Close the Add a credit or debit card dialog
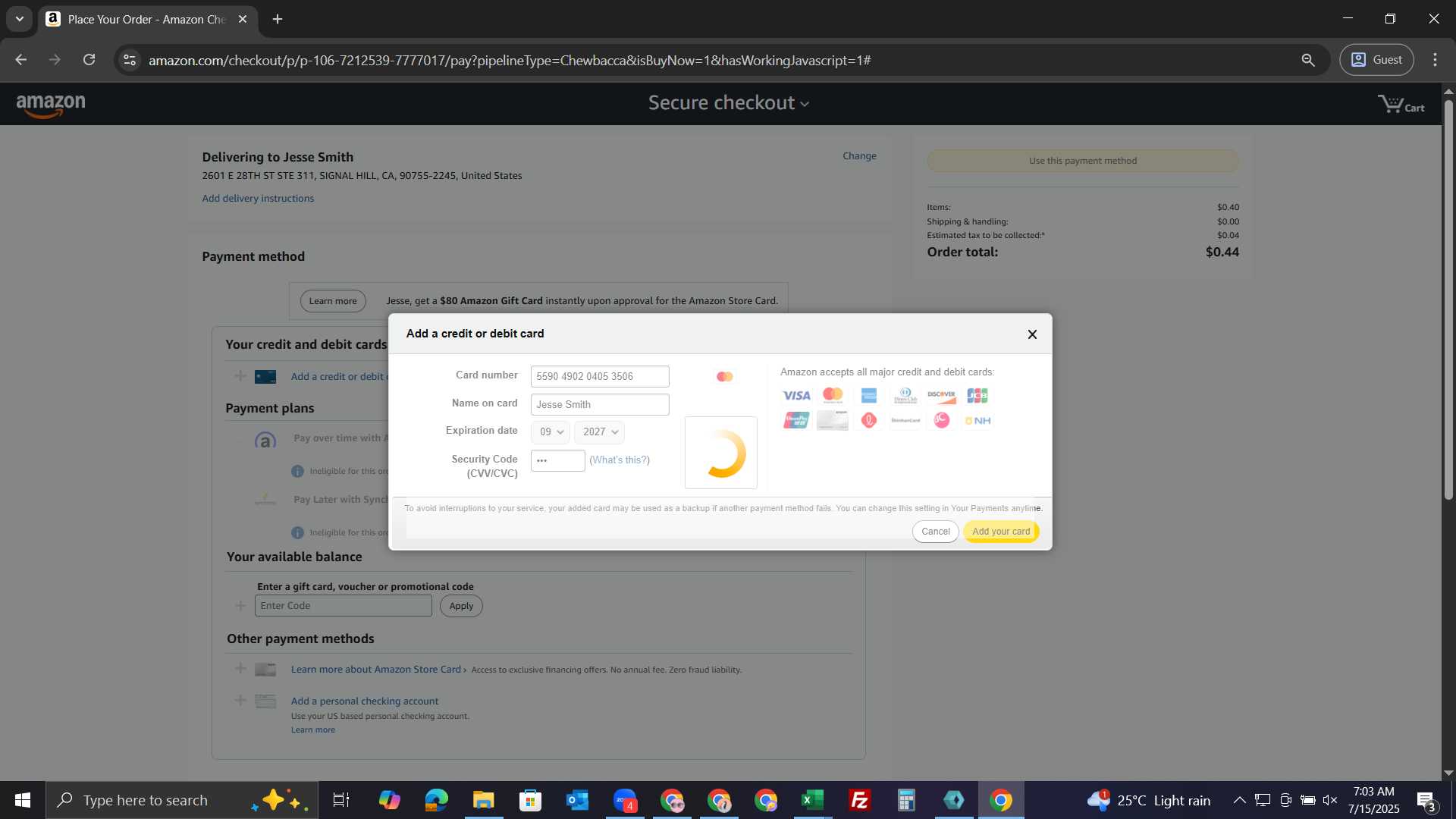The height and width of the screenshot is (819, 1456). click(1032, 334)
